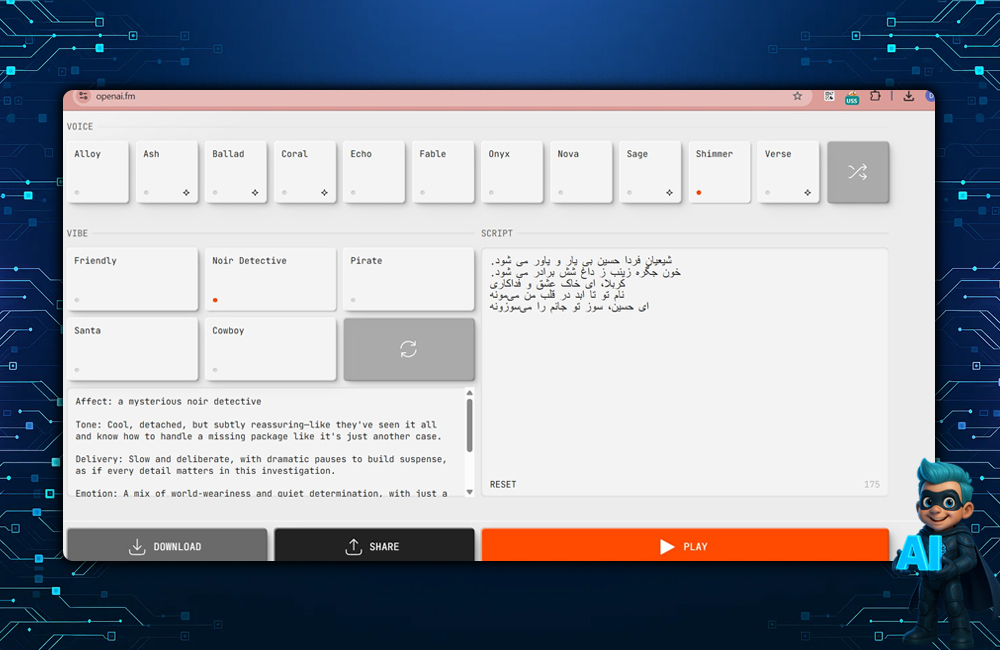The width and height of the screenshot is (1000, 650).
Task: Bookmark this page with the star icon
Action: [x=797, y=97]
